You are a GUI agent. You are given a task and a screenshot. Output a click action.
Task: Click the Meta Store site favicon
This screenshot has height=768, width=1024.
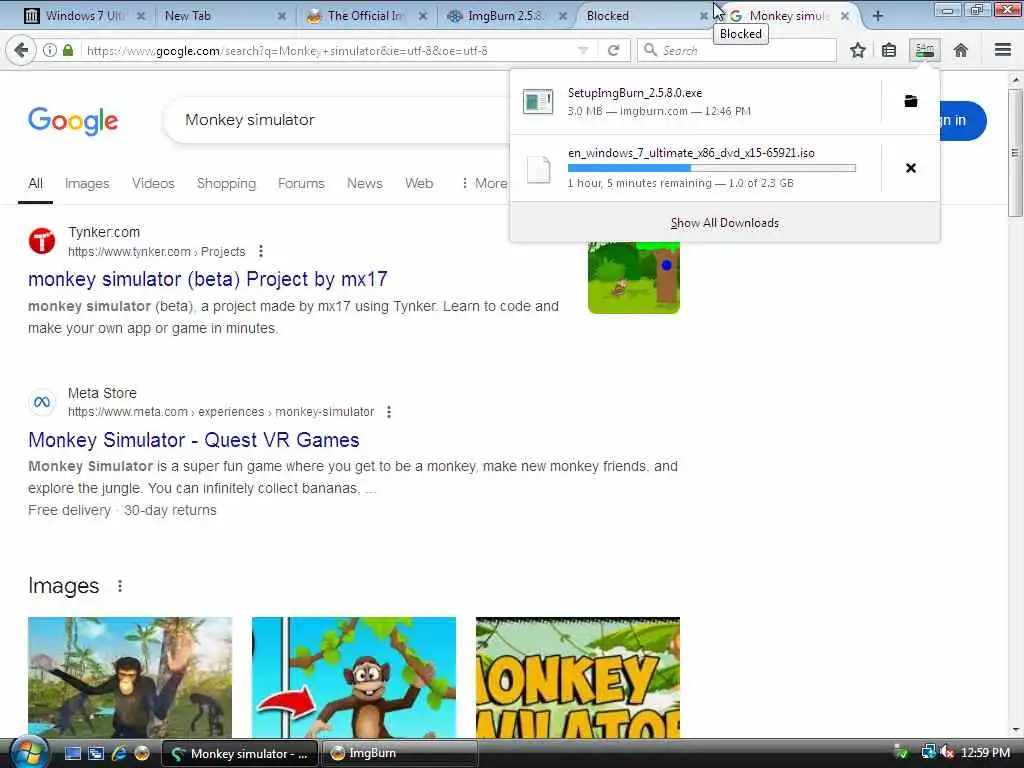point(42,402)
